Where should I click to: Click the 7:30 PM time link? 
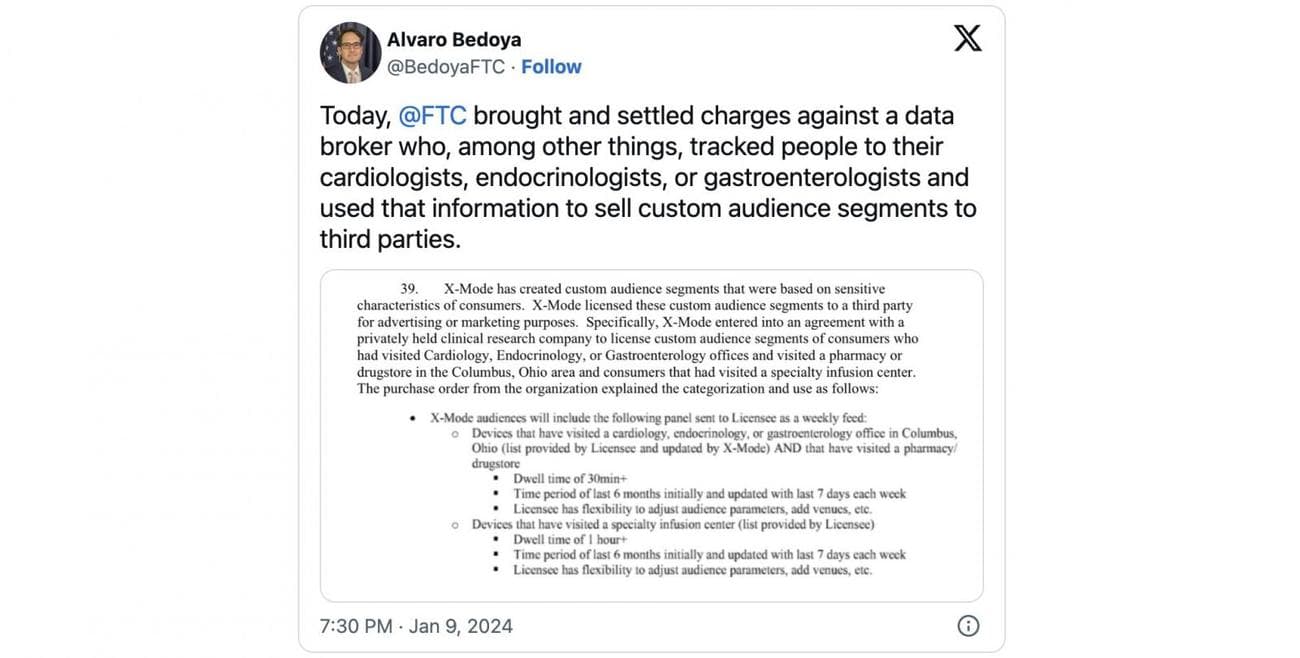point(355,624)
